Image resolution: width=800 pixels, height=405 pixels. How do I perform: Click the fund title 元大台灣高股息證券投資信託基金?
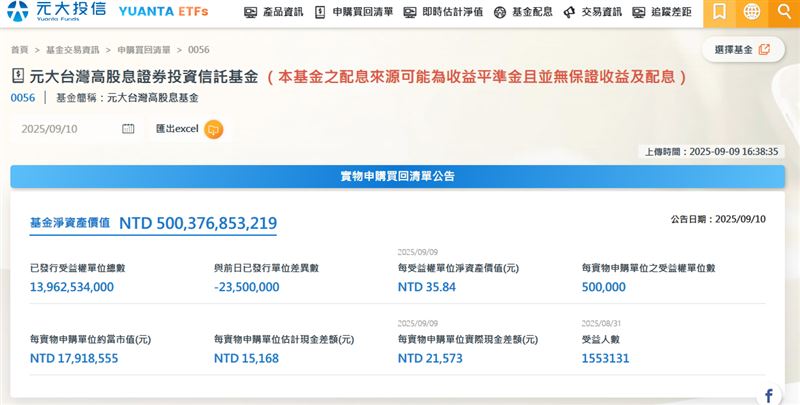tap(144, 77)
